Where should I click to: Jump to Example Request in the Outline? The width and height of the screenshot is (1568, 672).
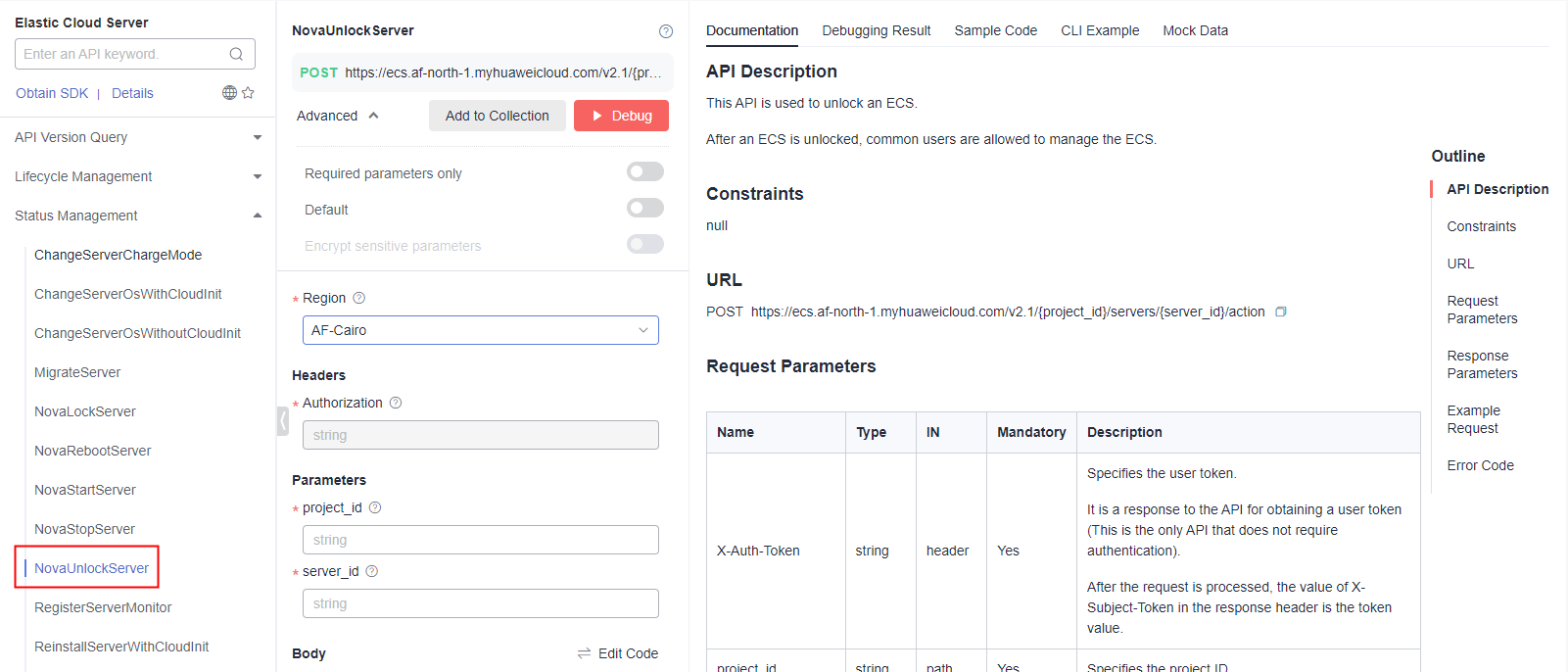tap(1473, 419)
